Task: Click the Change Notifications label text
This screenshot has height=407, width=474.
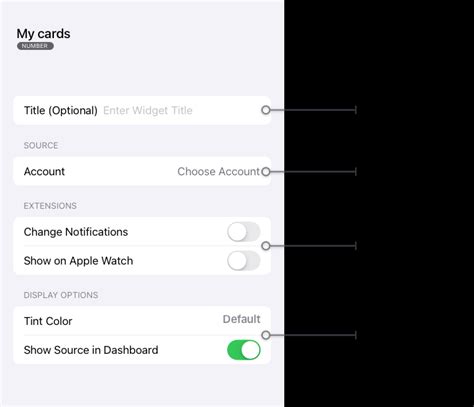Action: [76, 232]
